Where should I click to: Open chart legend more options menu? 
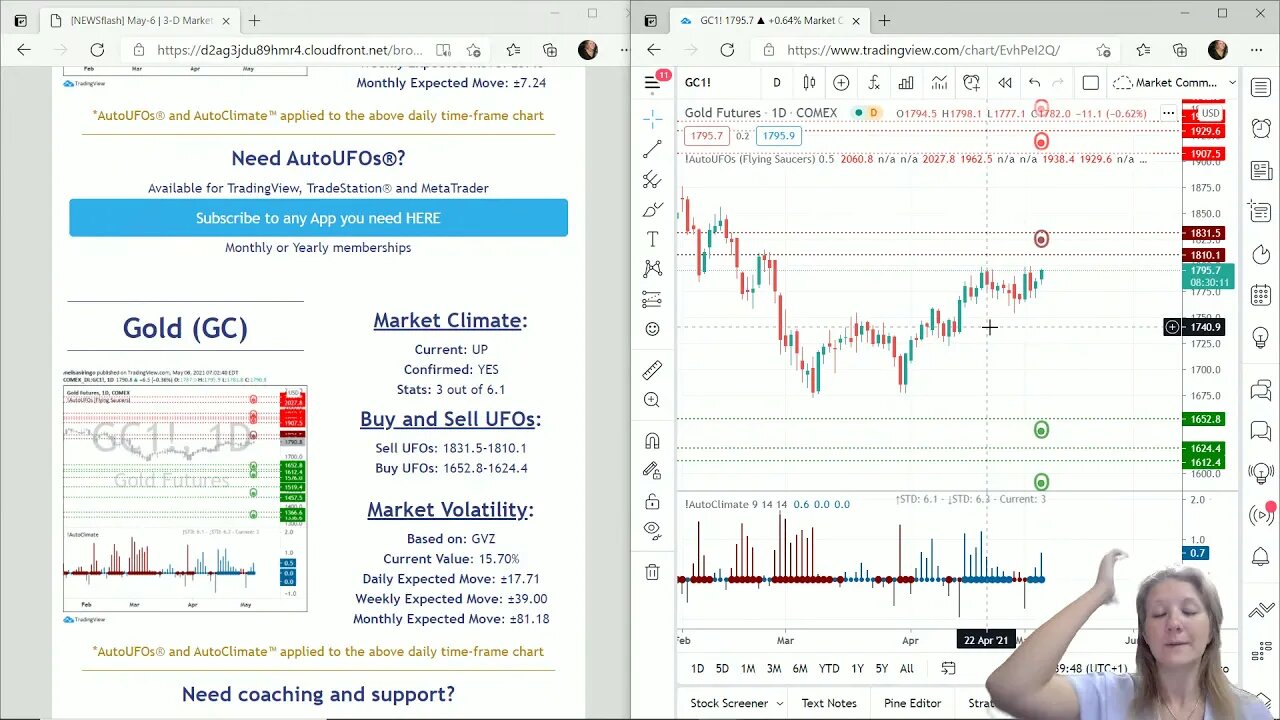point(1167,113)
